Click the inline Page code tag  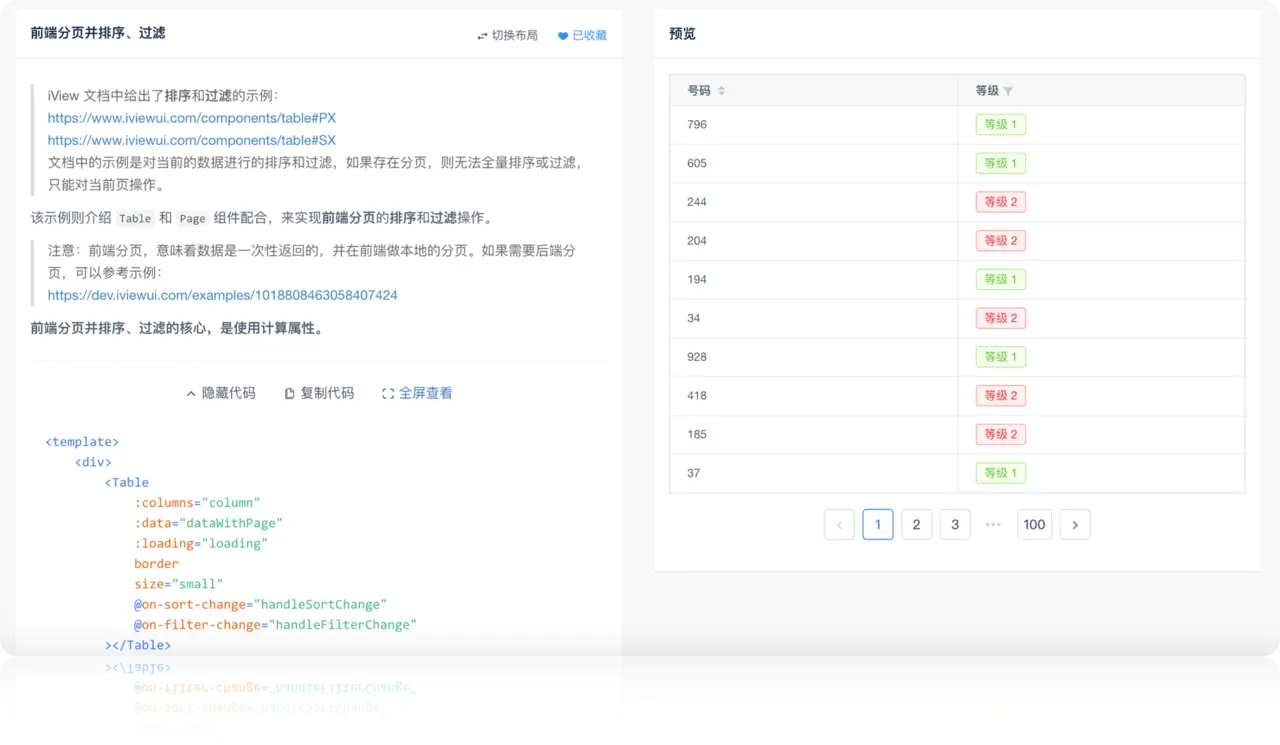pos(193,218)
